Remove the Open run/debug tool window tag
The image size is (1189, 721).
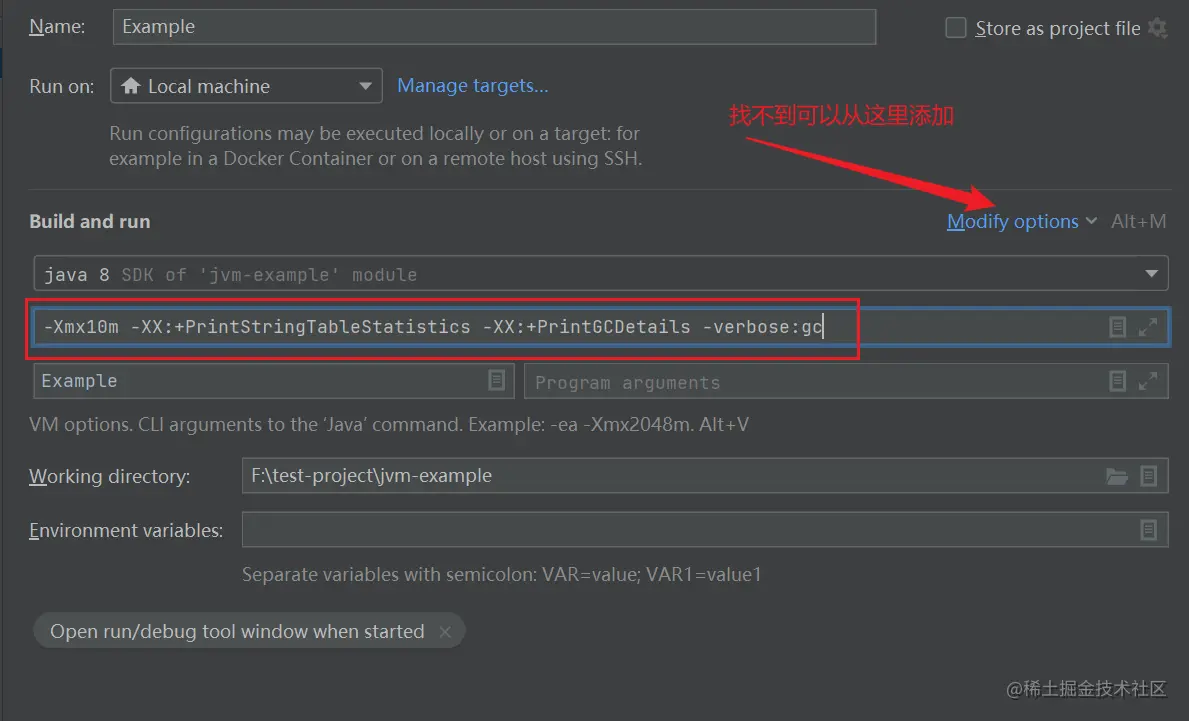click(x=446, y=631)
